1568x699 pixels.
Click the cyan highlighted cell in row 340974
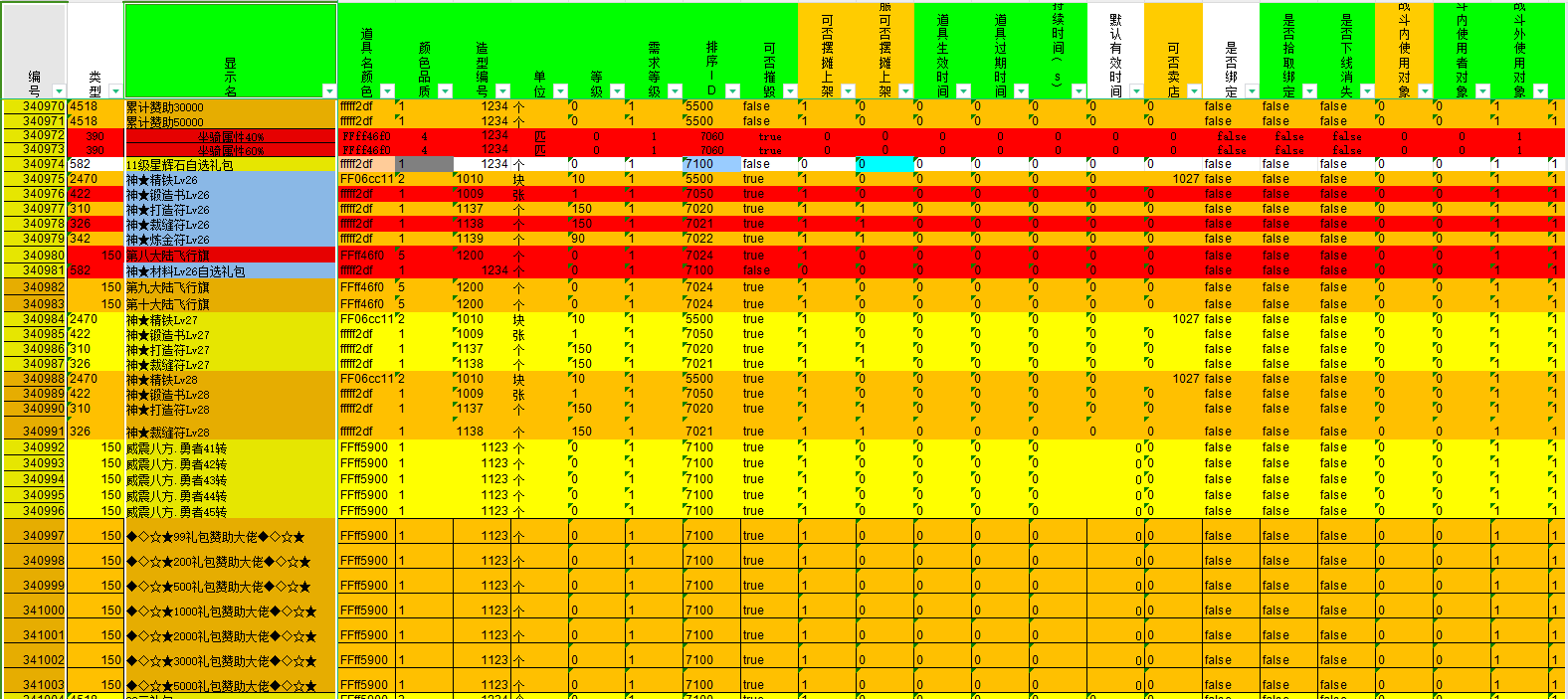click(884, 164)
